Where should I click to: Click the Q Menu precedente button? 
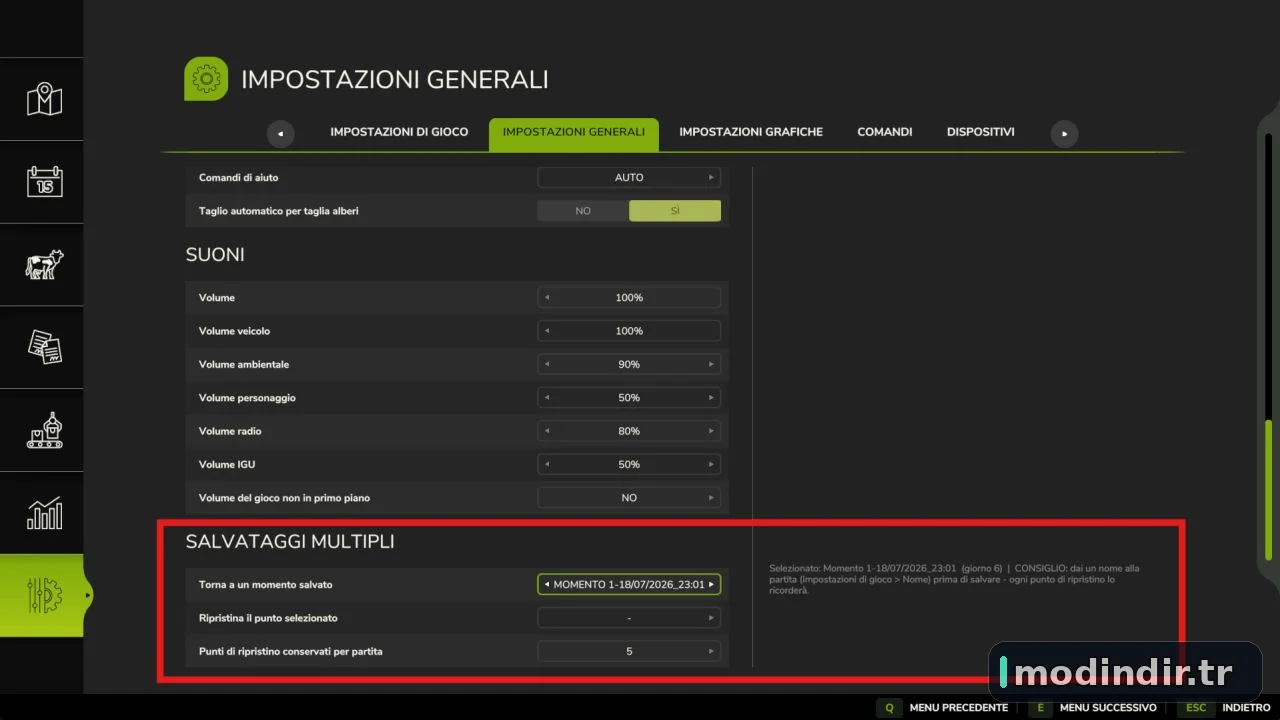(943, 707)
